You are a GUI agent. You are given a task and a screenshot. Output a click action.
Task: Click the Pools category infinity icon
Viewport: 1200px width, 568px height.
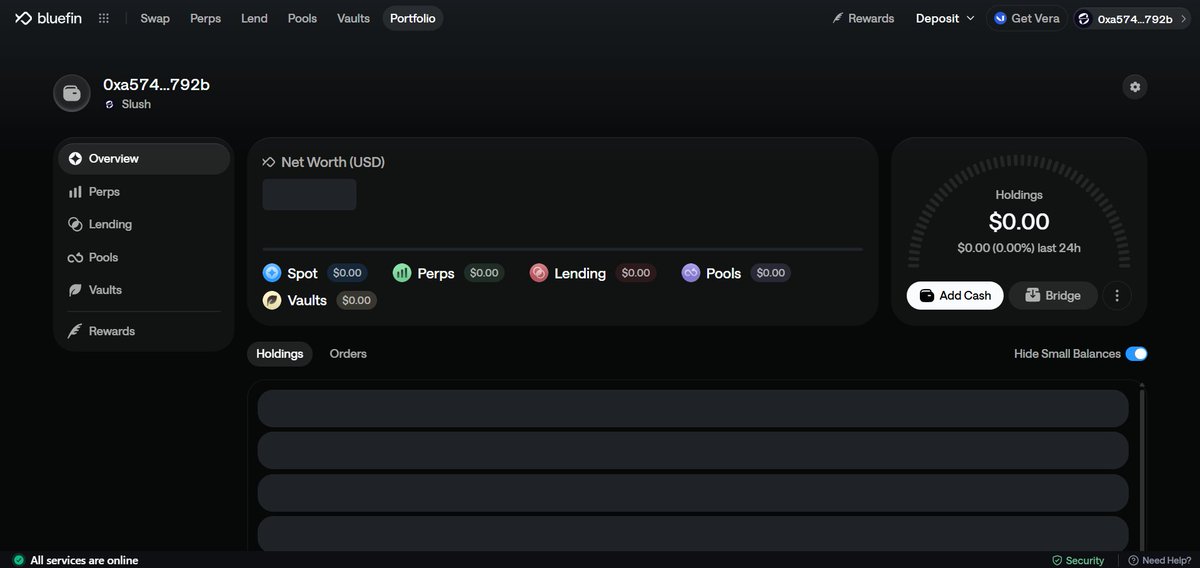[691, 273]
